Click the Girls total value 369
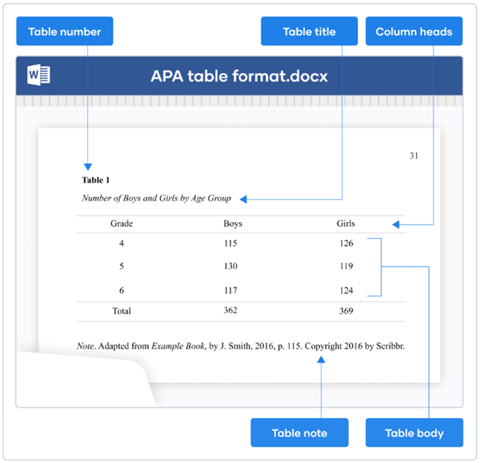Image resolution: width=480 pixels, height=463 pixels. (346, 311)
